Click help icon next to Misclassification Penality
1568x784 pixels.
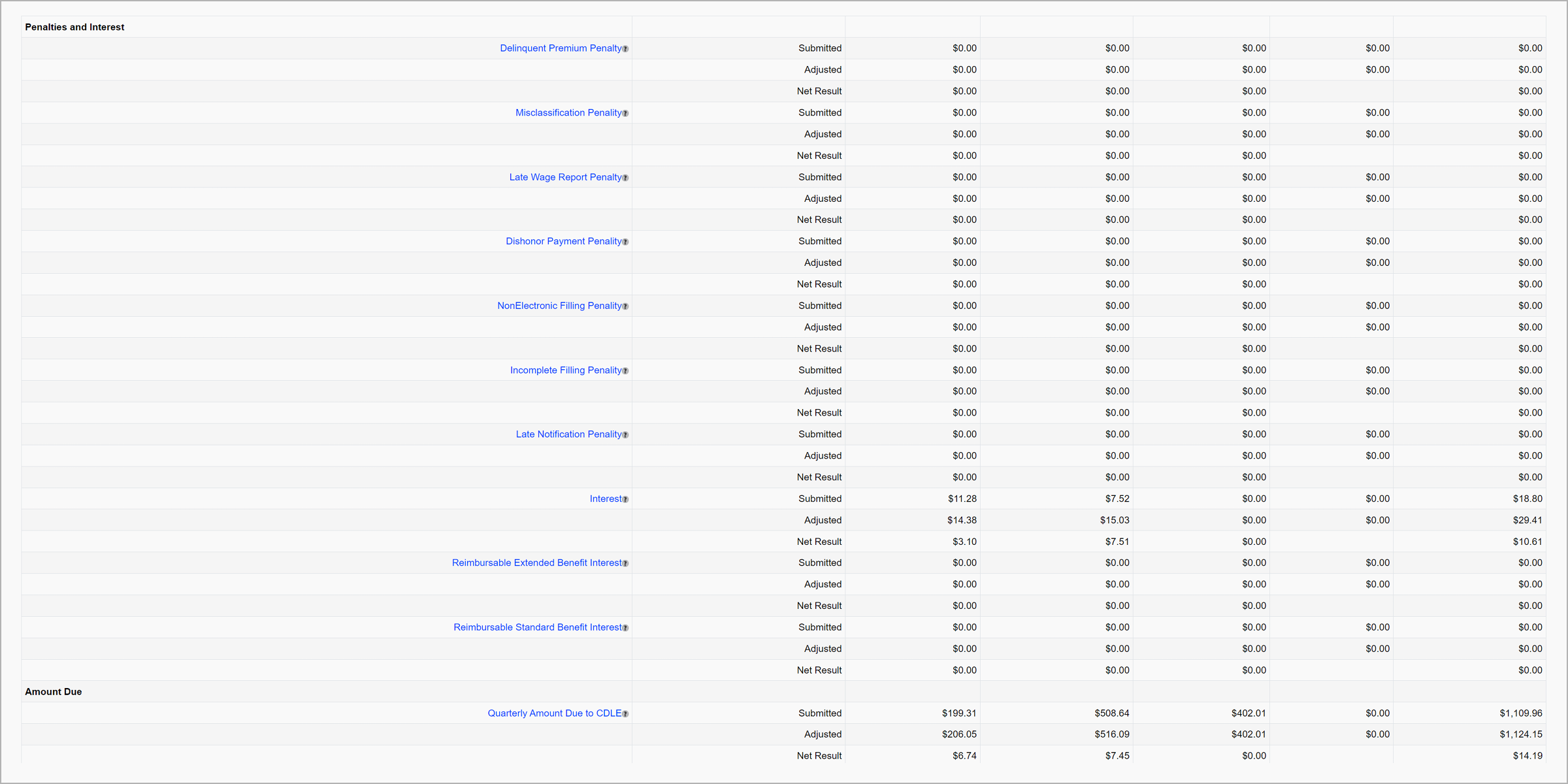click(x=625, y=114)
